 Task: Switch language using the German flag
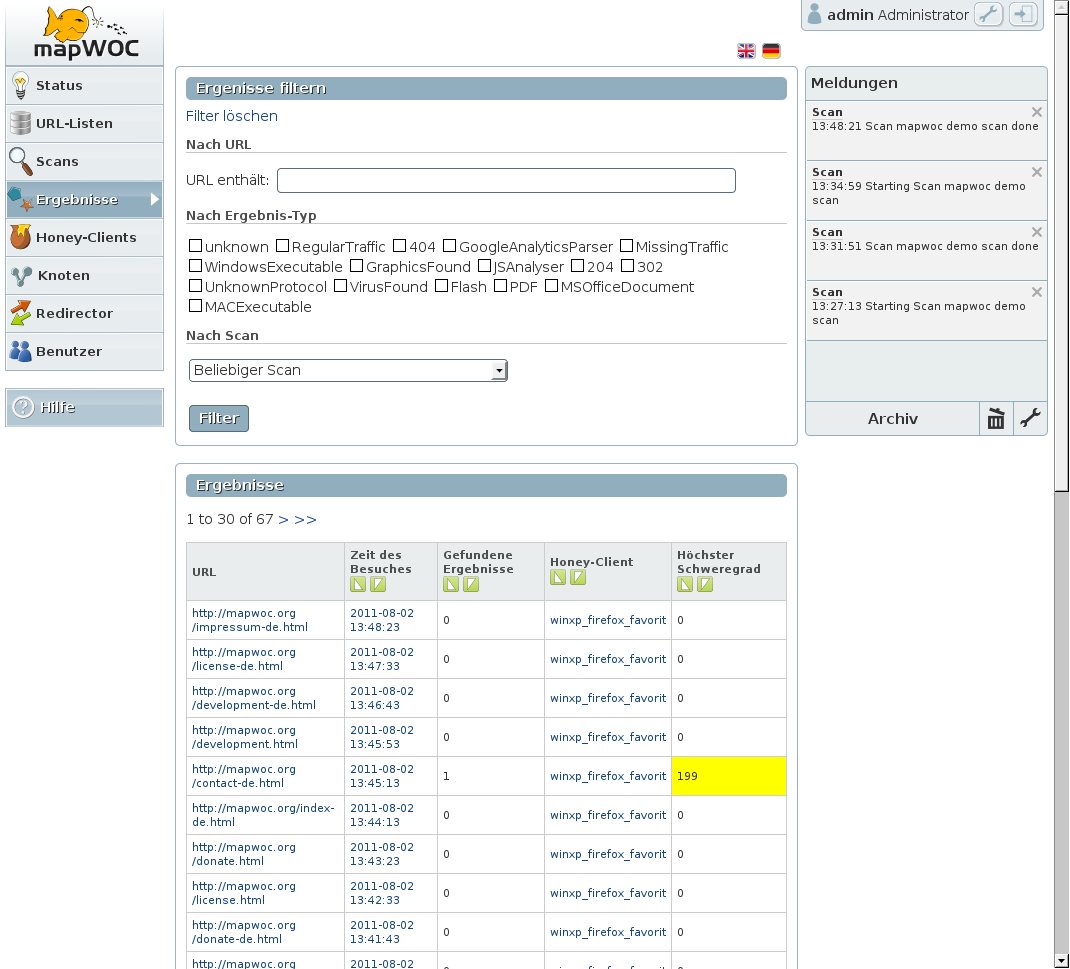tap(771, 51)
